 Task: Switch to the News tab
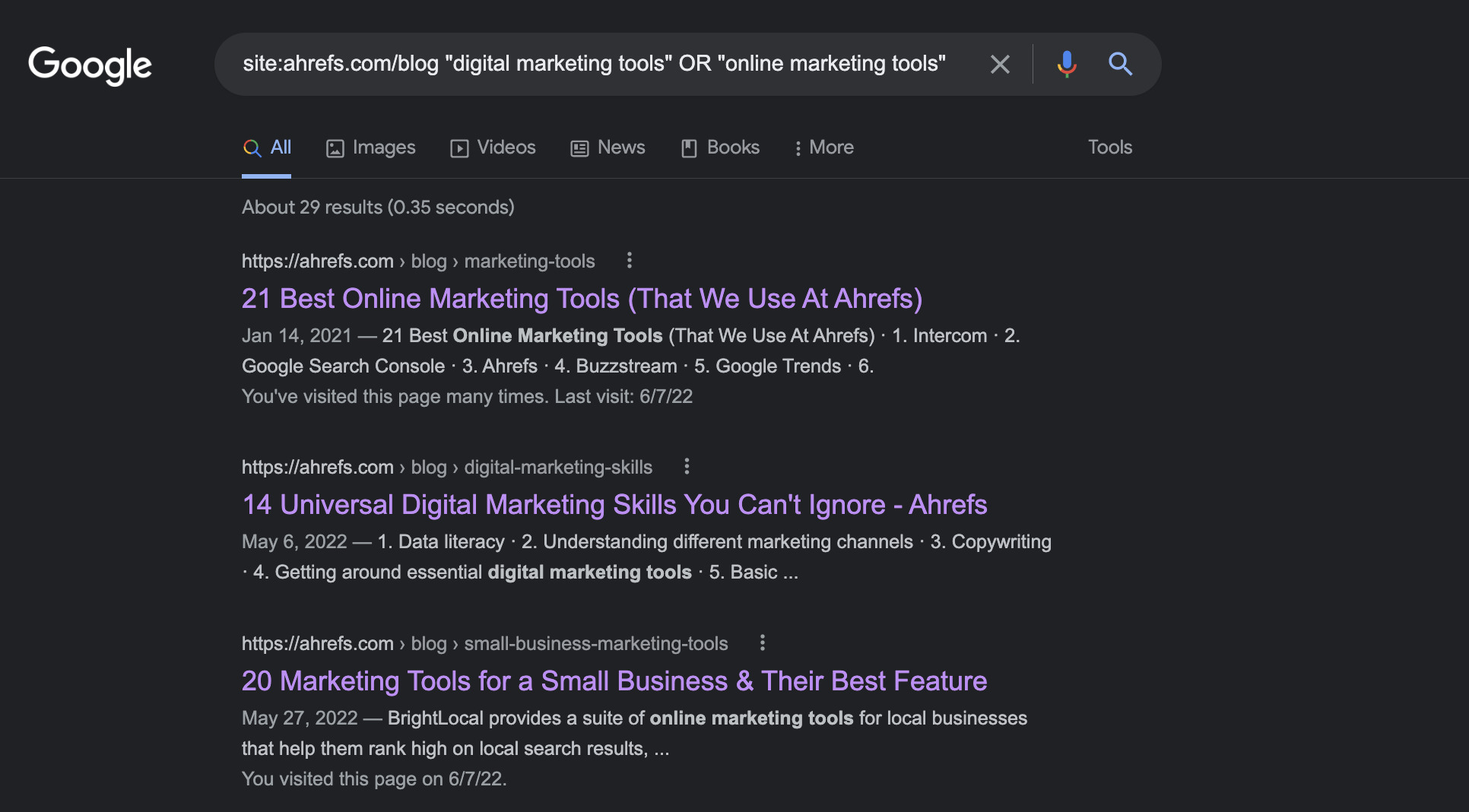coord(608,147)
